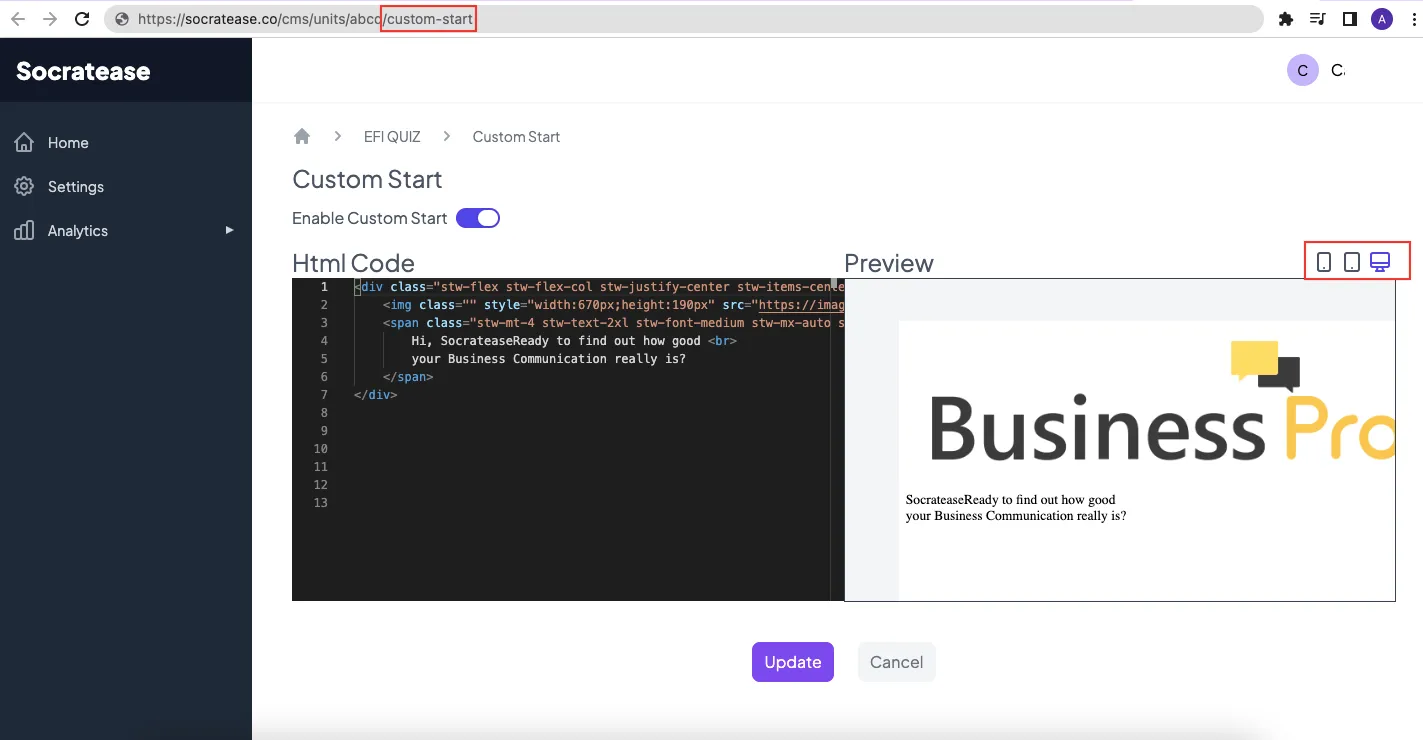Screen dimensions: 1423x740
Task: Open Settings in the sidebar
Action: pyautogui.click(x=76, y=187)
